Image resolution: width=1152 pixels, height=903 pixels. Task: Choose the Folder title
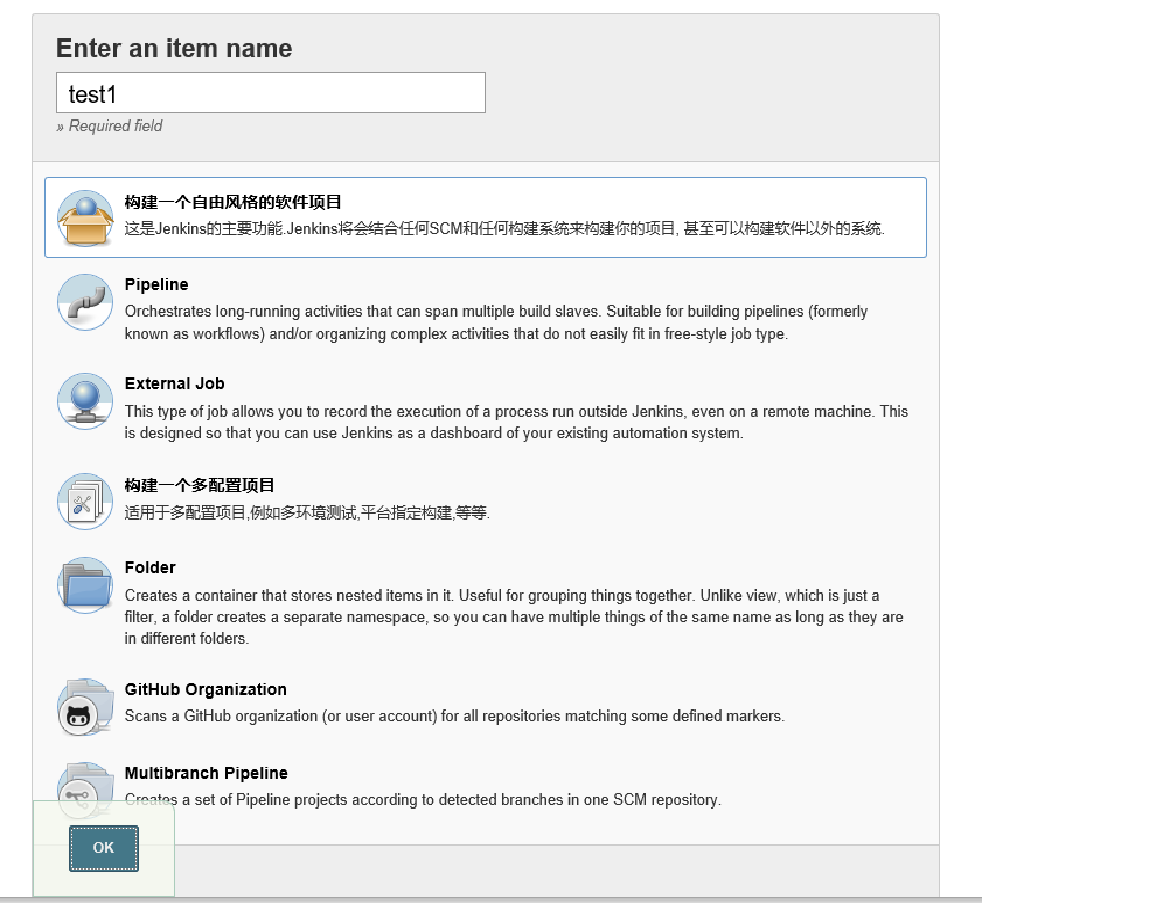coord(150,567)
